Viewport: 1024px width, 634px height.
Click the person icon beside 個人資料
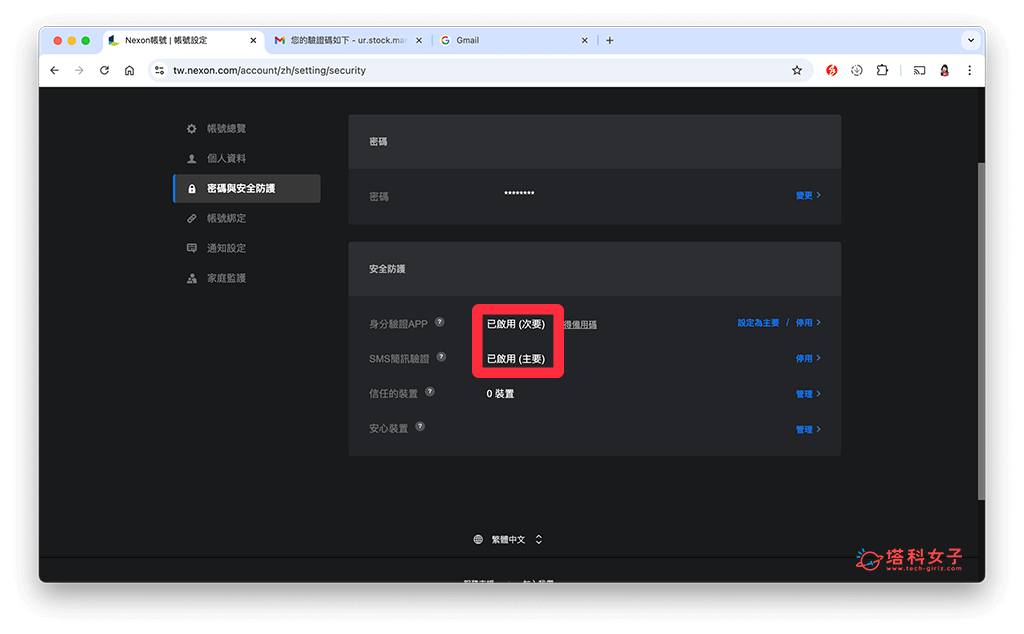pos(191,159)
